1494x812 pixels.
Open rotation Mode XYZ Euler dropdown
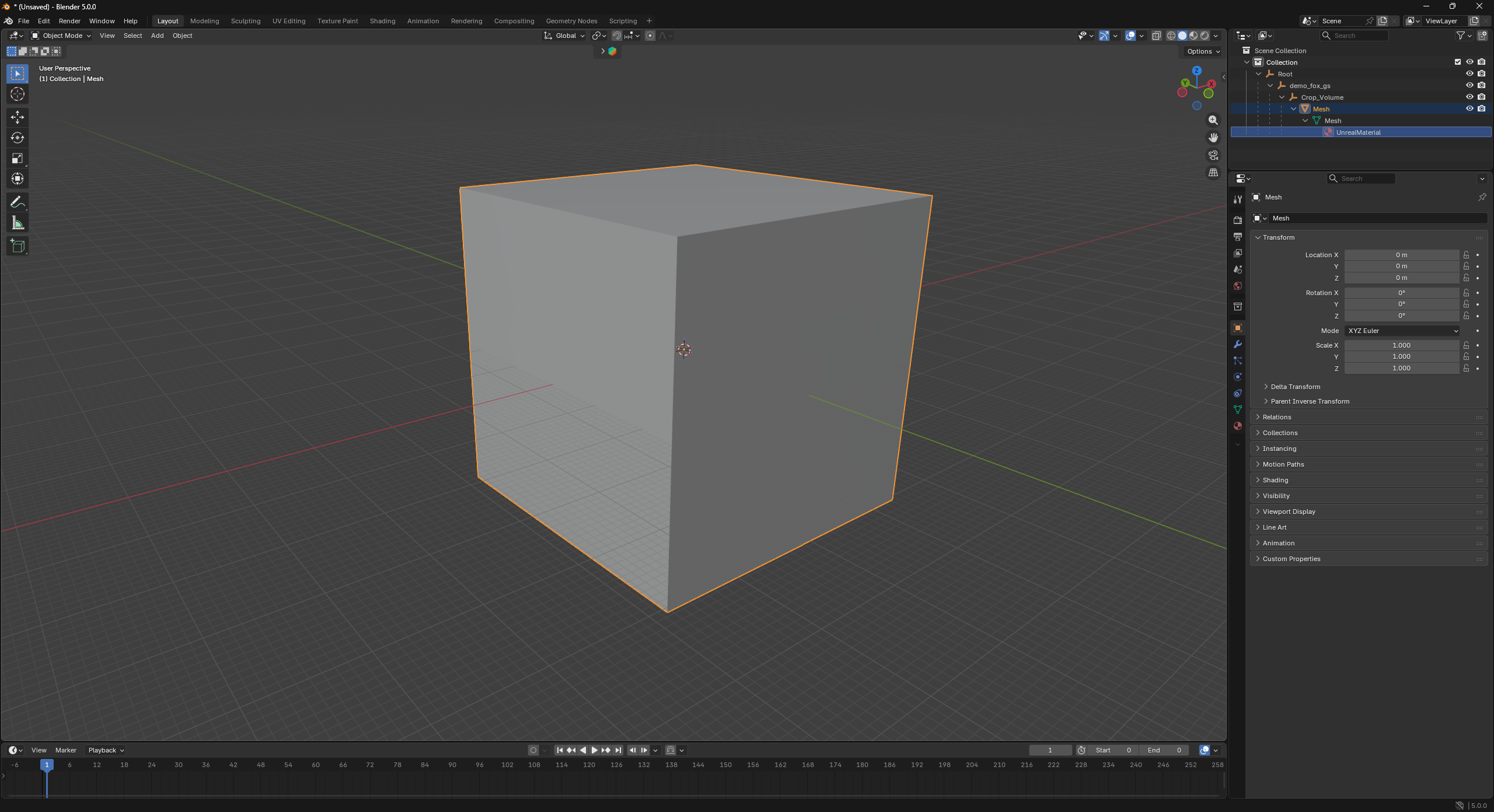[x=1402, y=331]
